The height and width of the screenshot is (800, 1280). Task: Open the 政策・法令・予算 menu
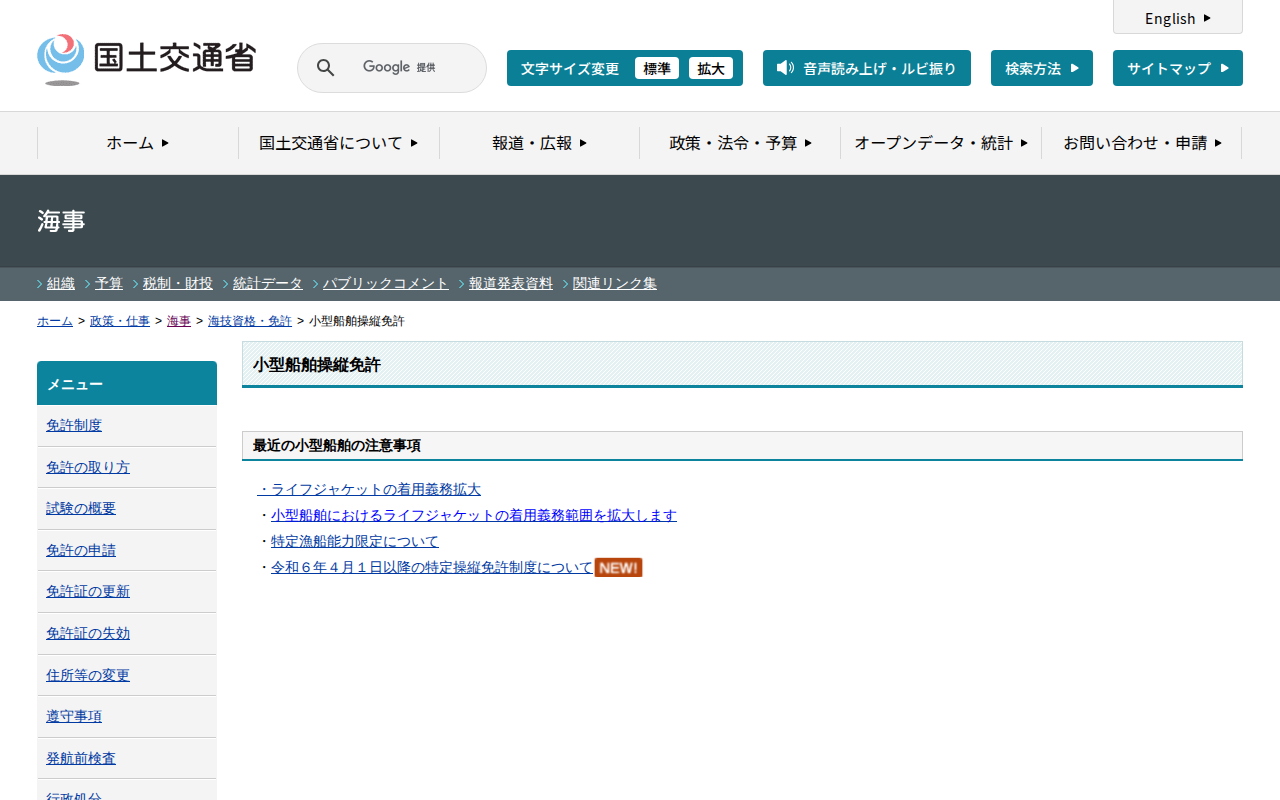740,143
